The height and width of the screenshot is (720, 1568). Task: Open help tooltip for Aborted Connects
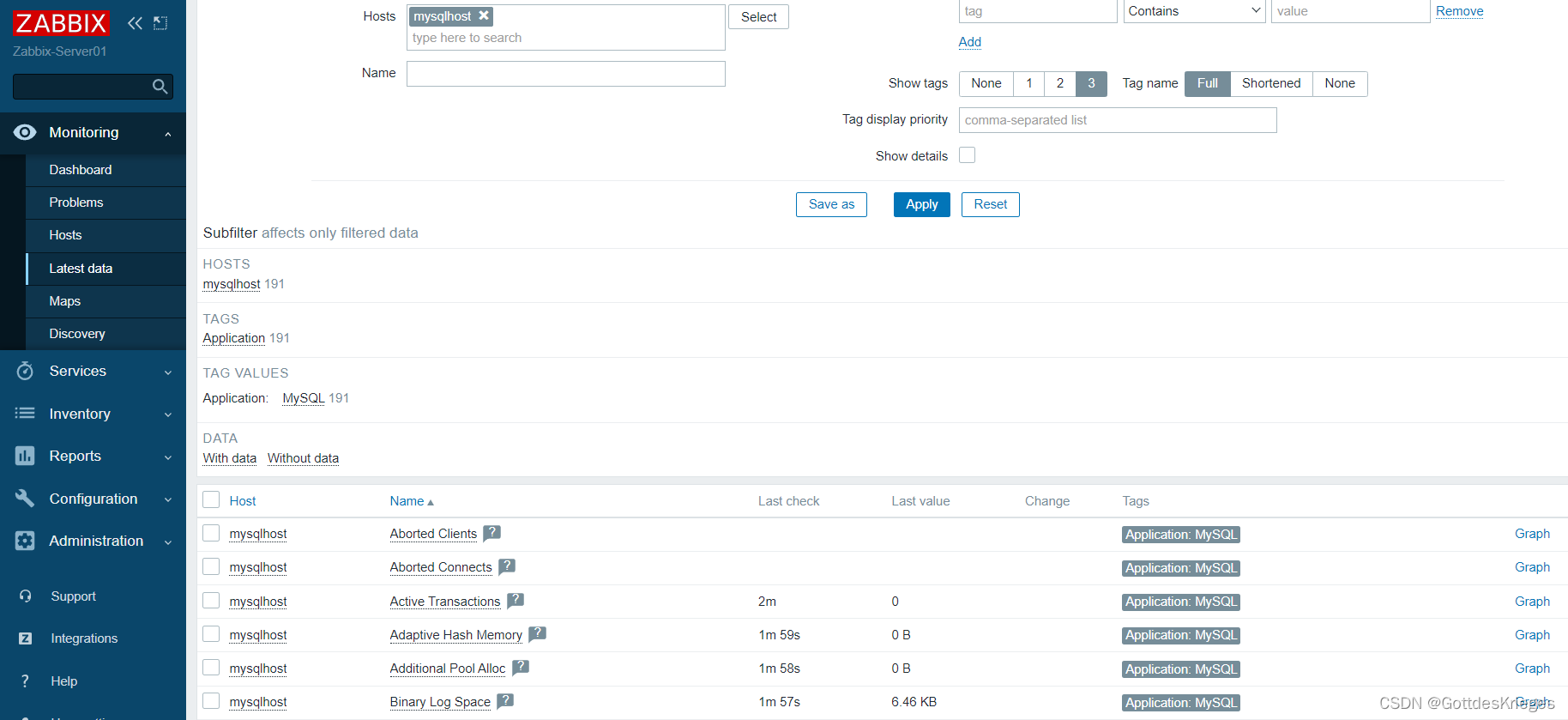(x=507, y=566)
